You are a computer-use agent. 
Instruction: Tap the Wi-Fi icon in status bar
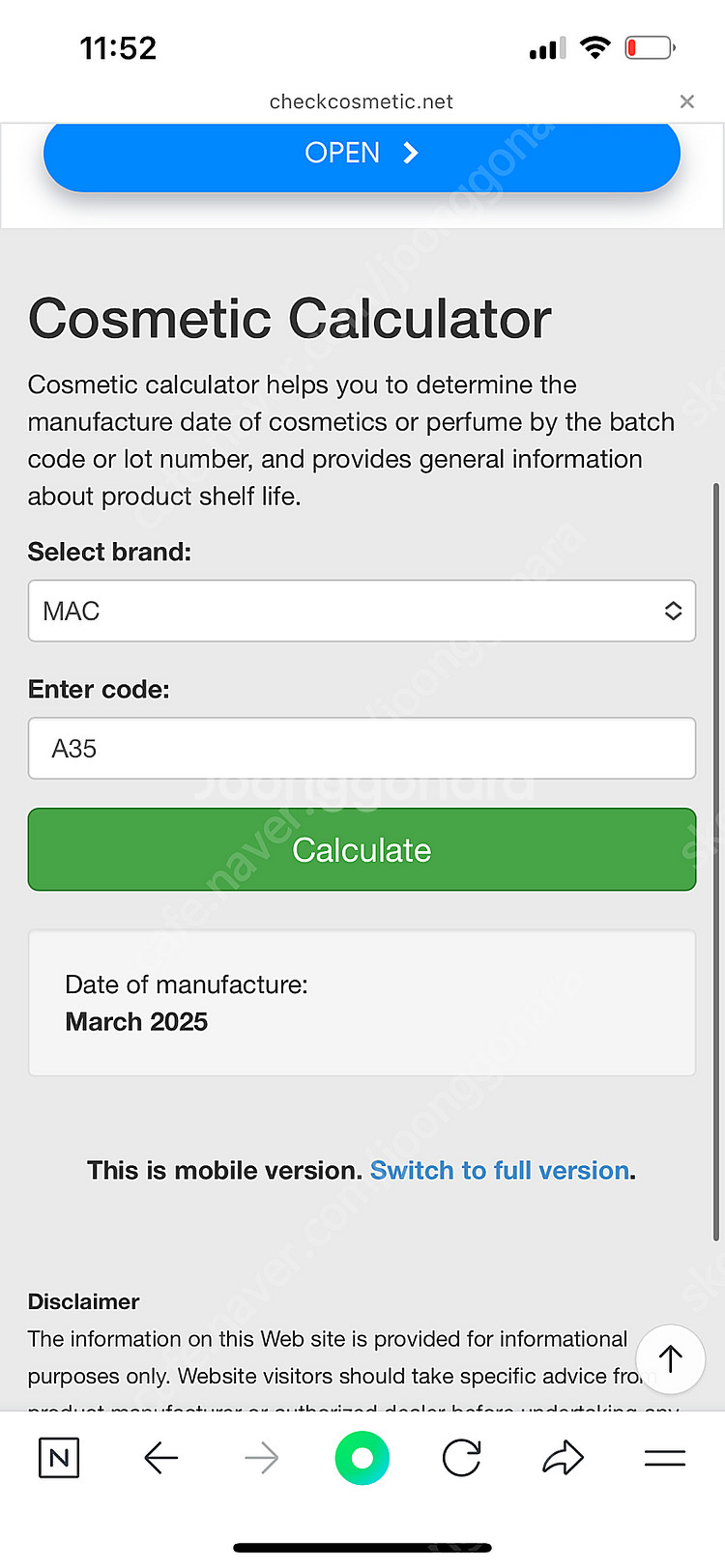(x=594, y=47)
